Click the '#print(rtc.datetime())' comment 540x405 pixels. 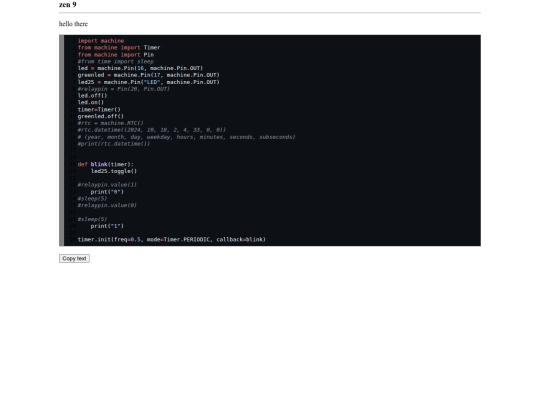pos(114,144)
